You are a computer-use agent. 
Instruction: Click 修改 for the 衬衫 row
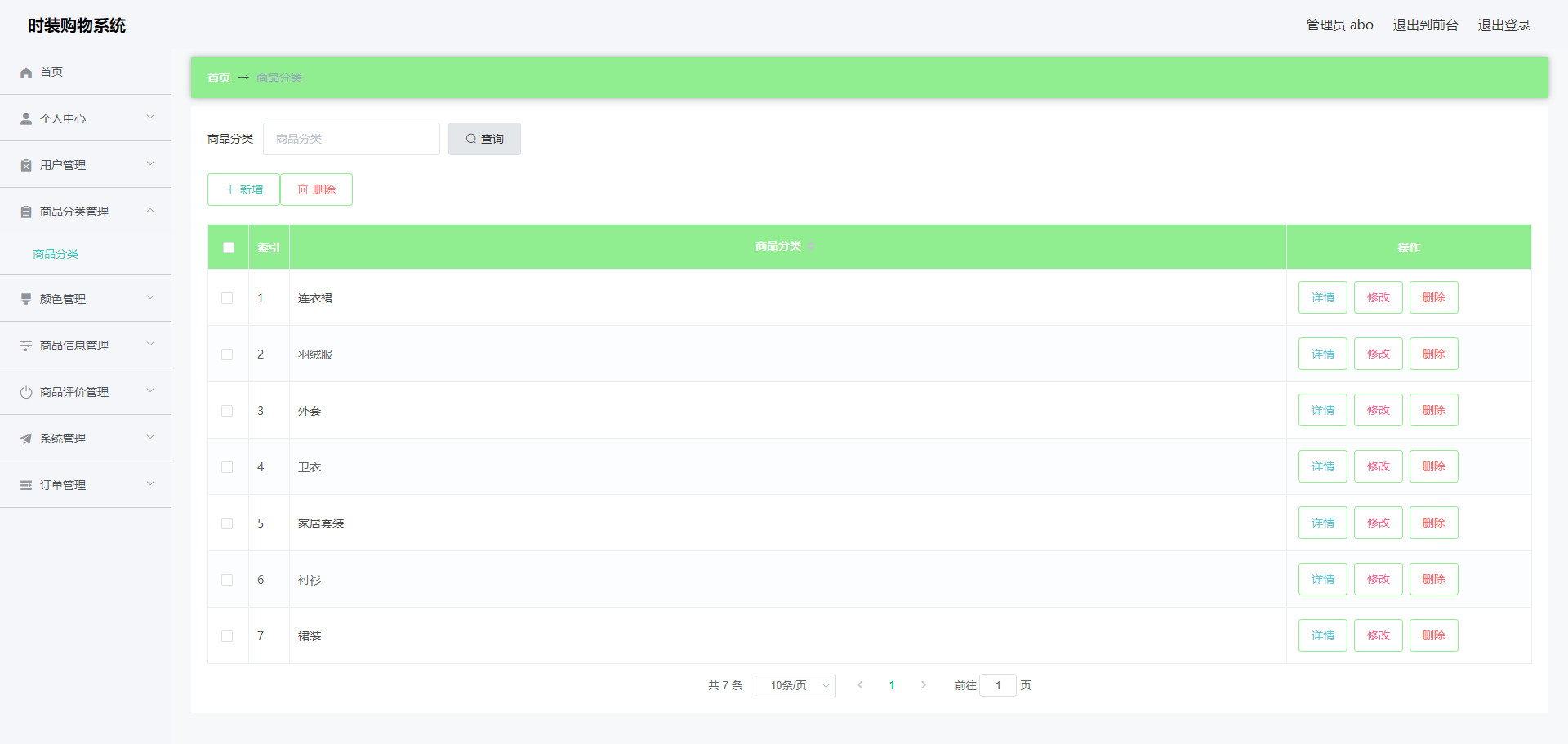1379,579
